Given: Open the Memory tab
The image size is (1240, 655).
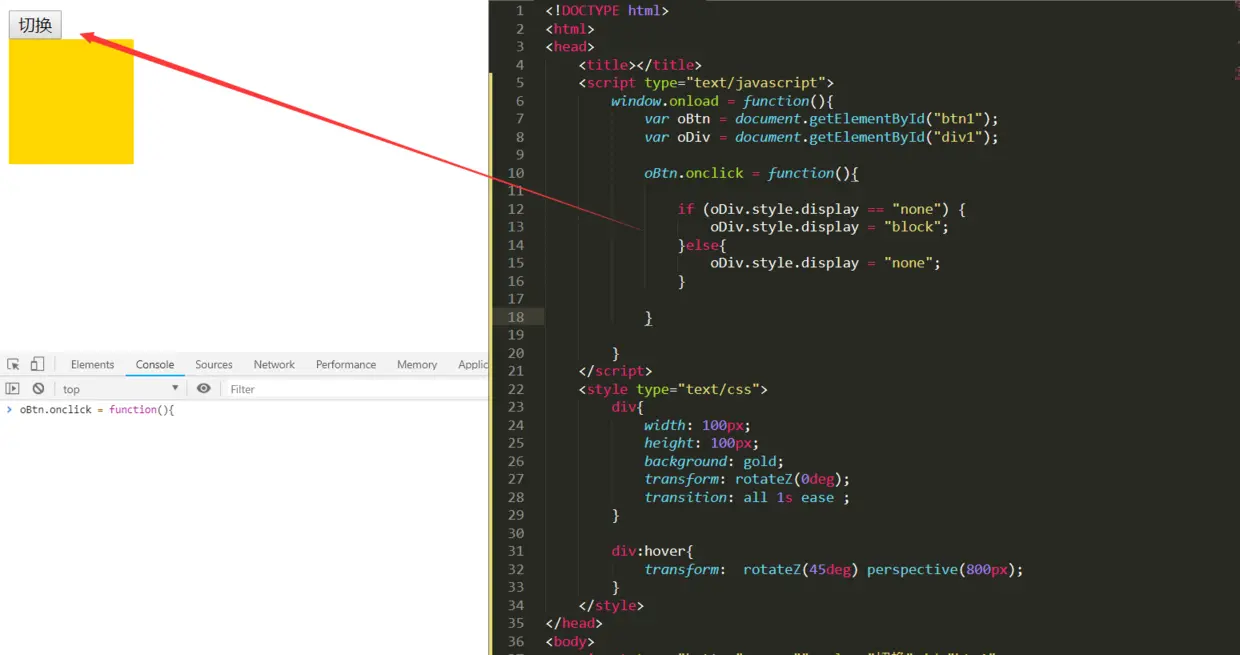Looking at the screenshot, I should 417,365.
